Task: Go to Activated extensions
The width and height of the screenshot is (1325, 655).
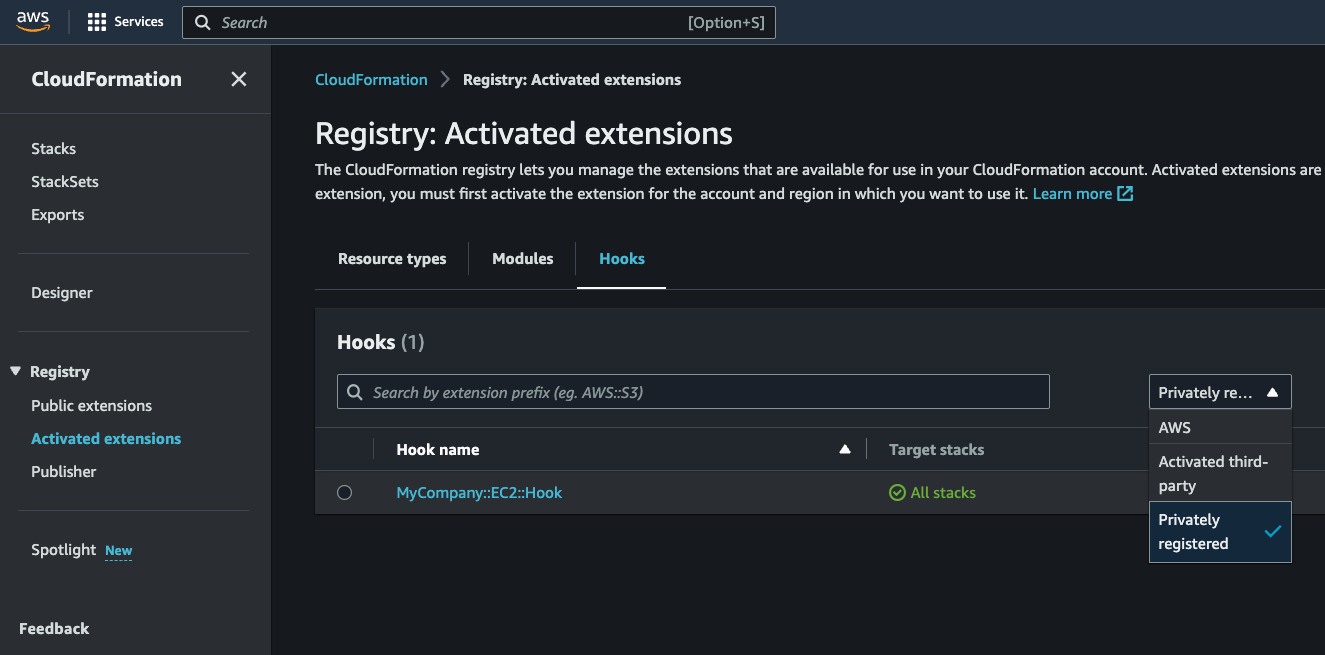Action: pyautogui.click(x=106, y=438)
